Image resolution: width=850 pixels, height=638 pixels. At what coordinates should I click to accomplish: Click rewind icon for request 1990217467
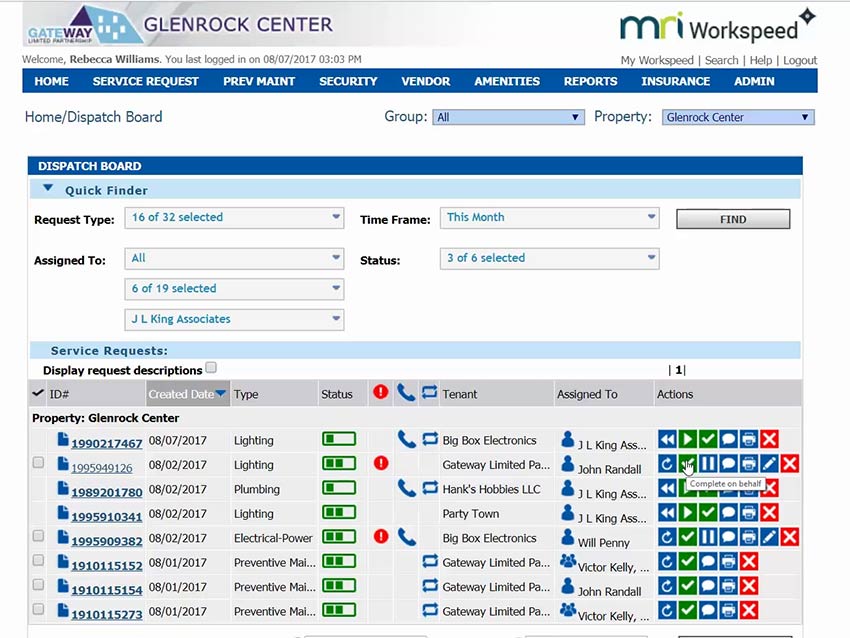[667, 439]
